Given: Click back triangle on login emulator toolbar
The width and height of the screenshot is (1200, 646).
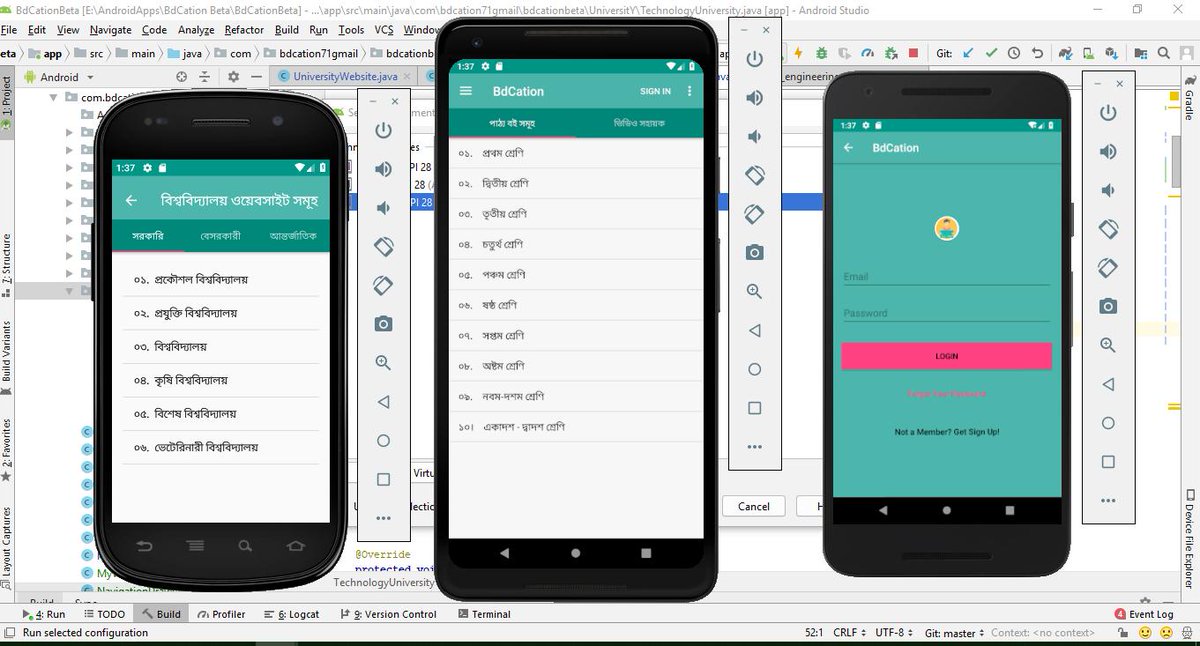Looking at the screenshot, I should click(1107, 384).
